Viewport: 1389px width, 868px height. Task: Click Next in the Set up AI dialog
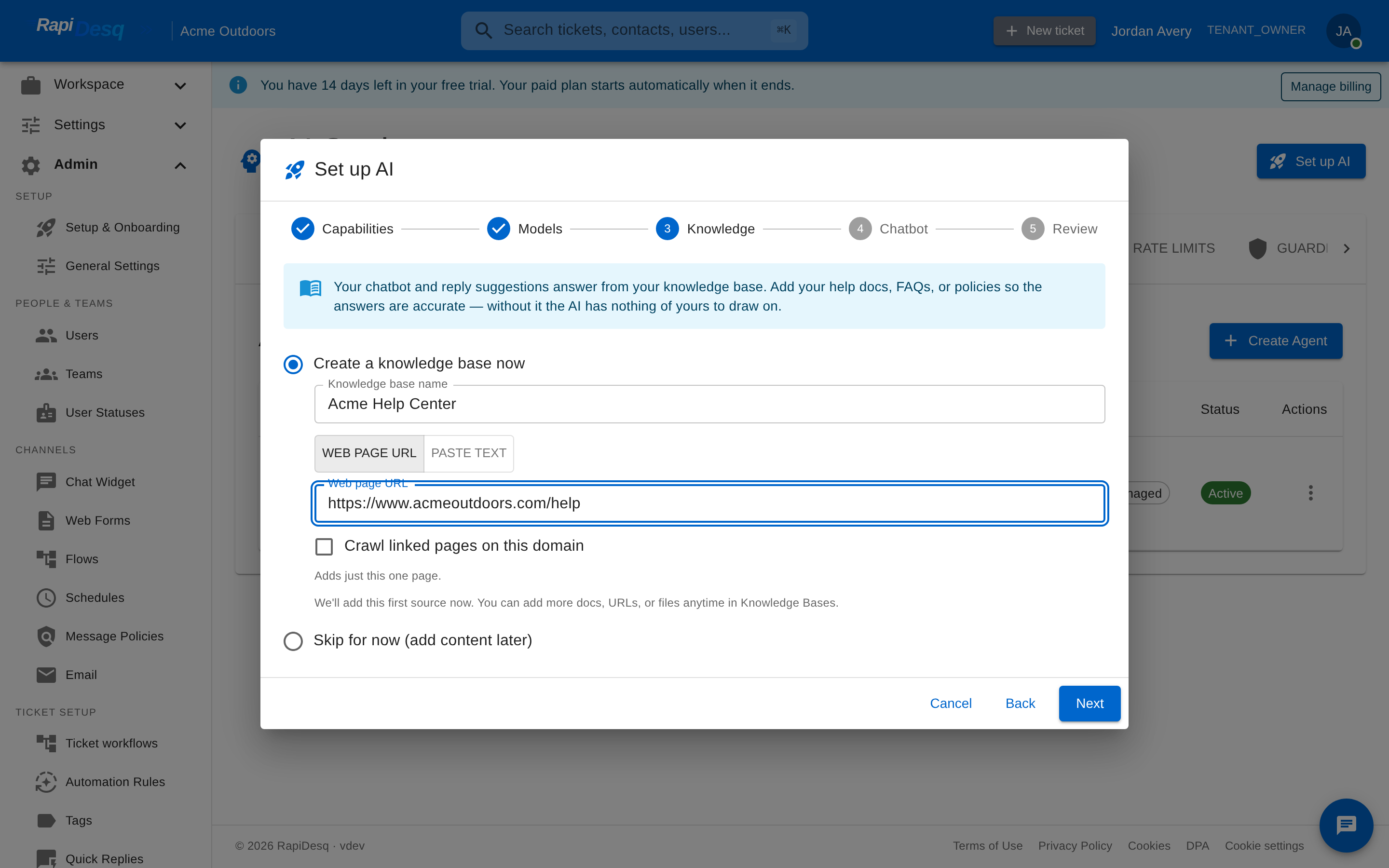(x=1089, y=703)
